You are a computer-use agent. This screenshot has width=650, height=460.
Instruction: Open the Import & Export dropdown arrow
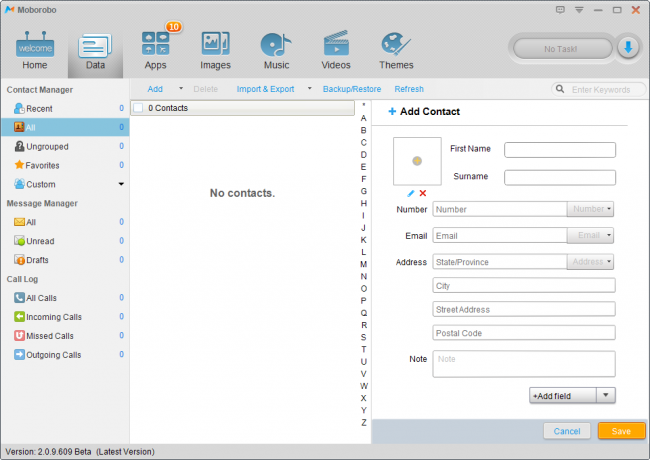(309, 88)
